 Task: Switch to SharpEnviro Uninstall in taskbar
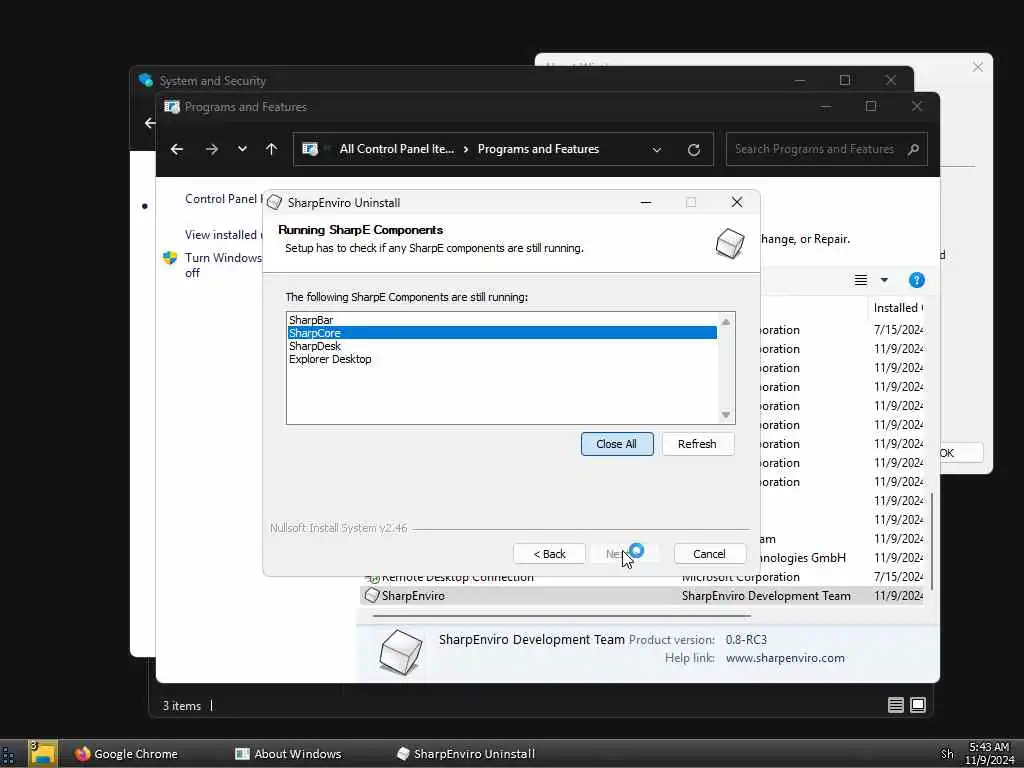(x=466, y=754)
